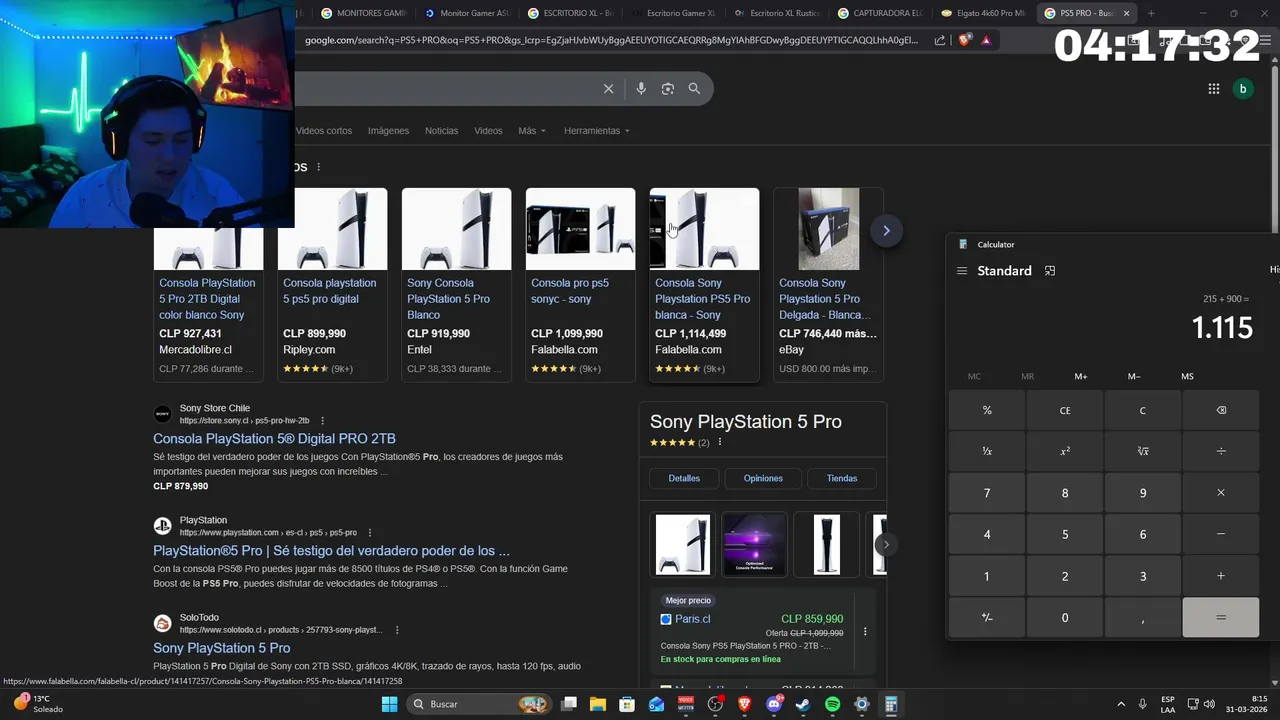Open Ripley.com PS5 pro digital product
The image size is (1280, 720).
pyautogui.click(x=332, y=284)
